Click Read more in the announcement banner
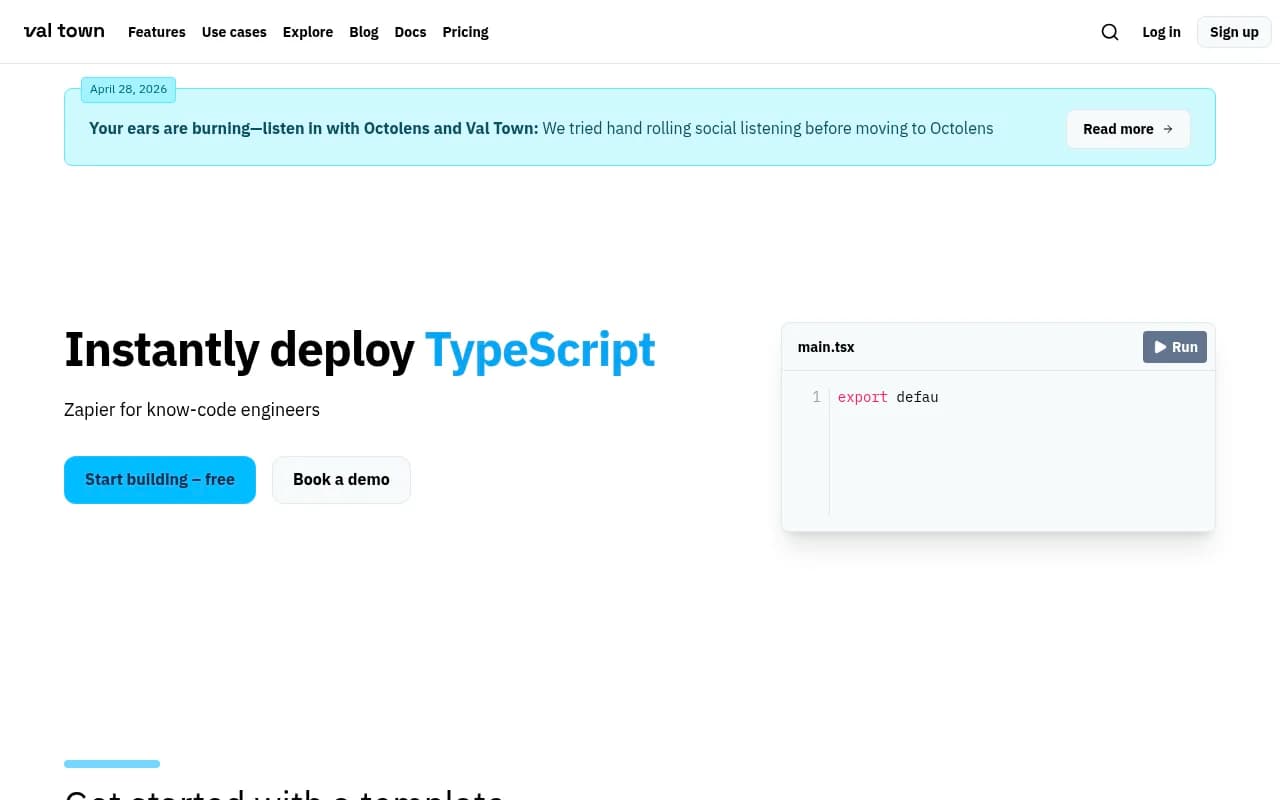Screen dimensions: 1280x800 tap(1128, 129)
